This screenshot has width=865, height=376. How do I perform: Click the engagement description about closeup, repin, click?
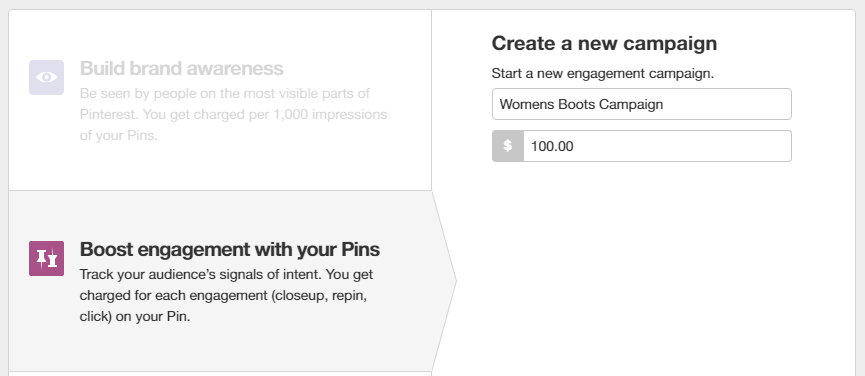226,296
